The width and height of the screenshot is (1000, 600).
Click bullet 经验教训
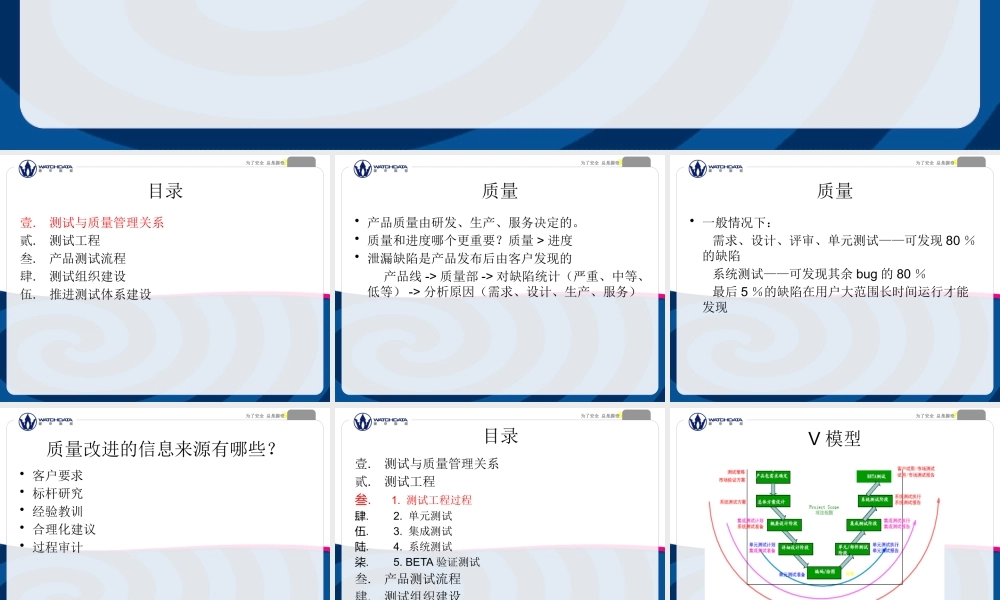51,511
